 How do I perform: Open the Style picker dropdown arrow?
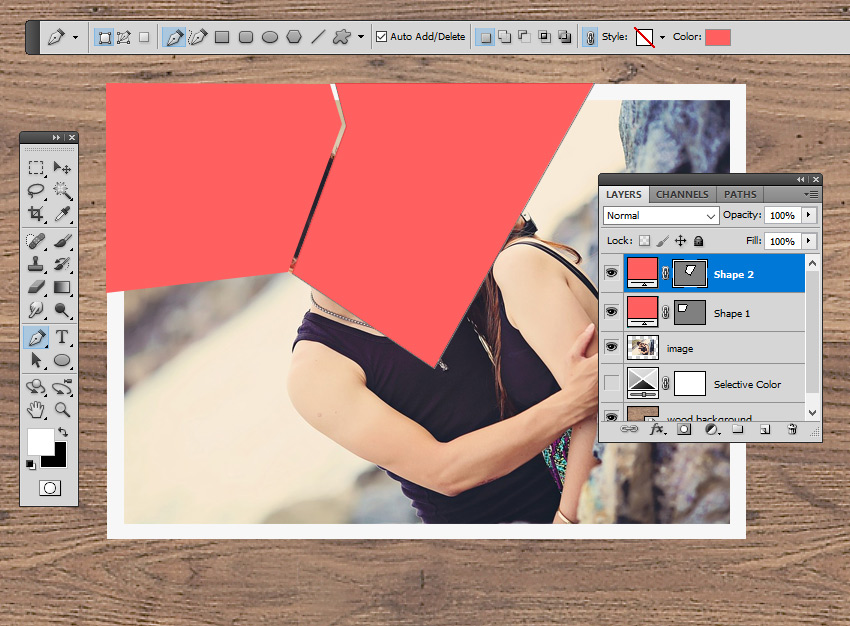[x=661, y=37]
